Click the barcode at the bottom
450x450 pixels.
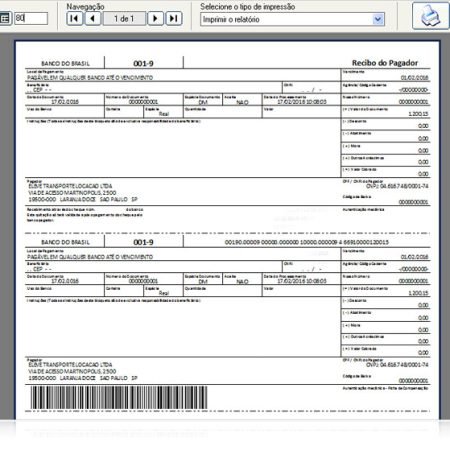(x=119, y=397)
